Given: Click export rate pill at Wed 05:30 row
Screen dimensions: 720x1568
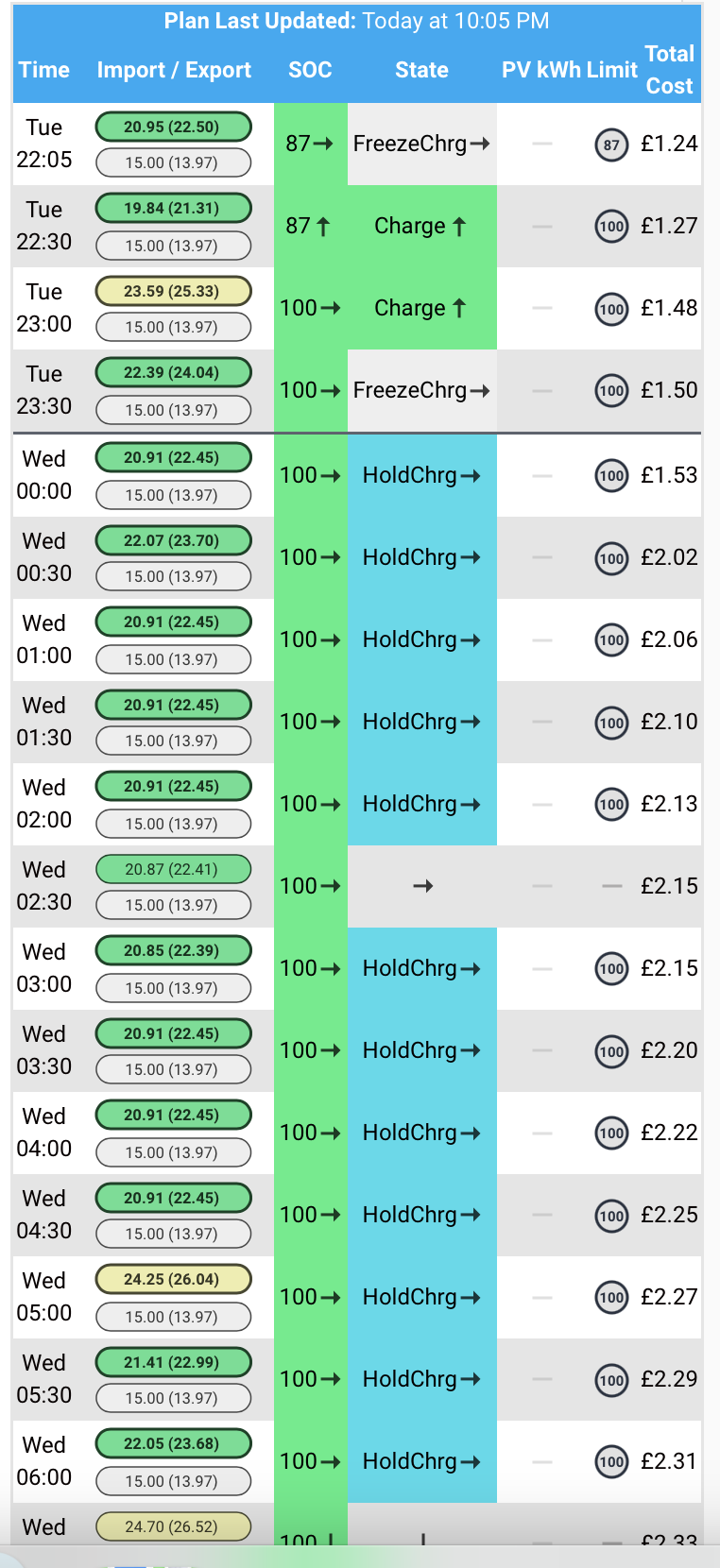Looking at the screenshot, I should (173, 1398).
